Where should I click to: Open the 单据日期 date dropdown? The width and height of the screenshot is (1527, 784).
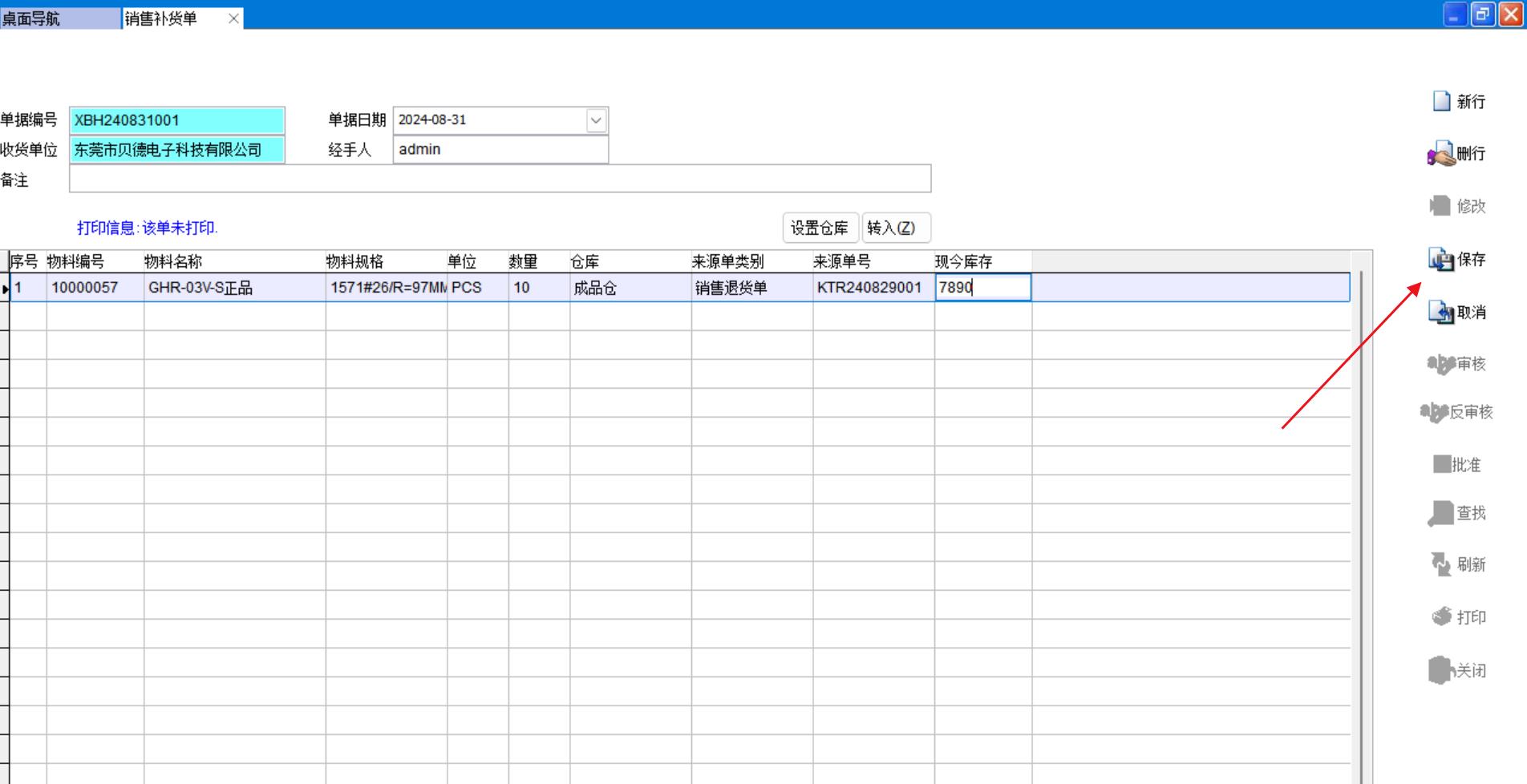tap(595, 120)
